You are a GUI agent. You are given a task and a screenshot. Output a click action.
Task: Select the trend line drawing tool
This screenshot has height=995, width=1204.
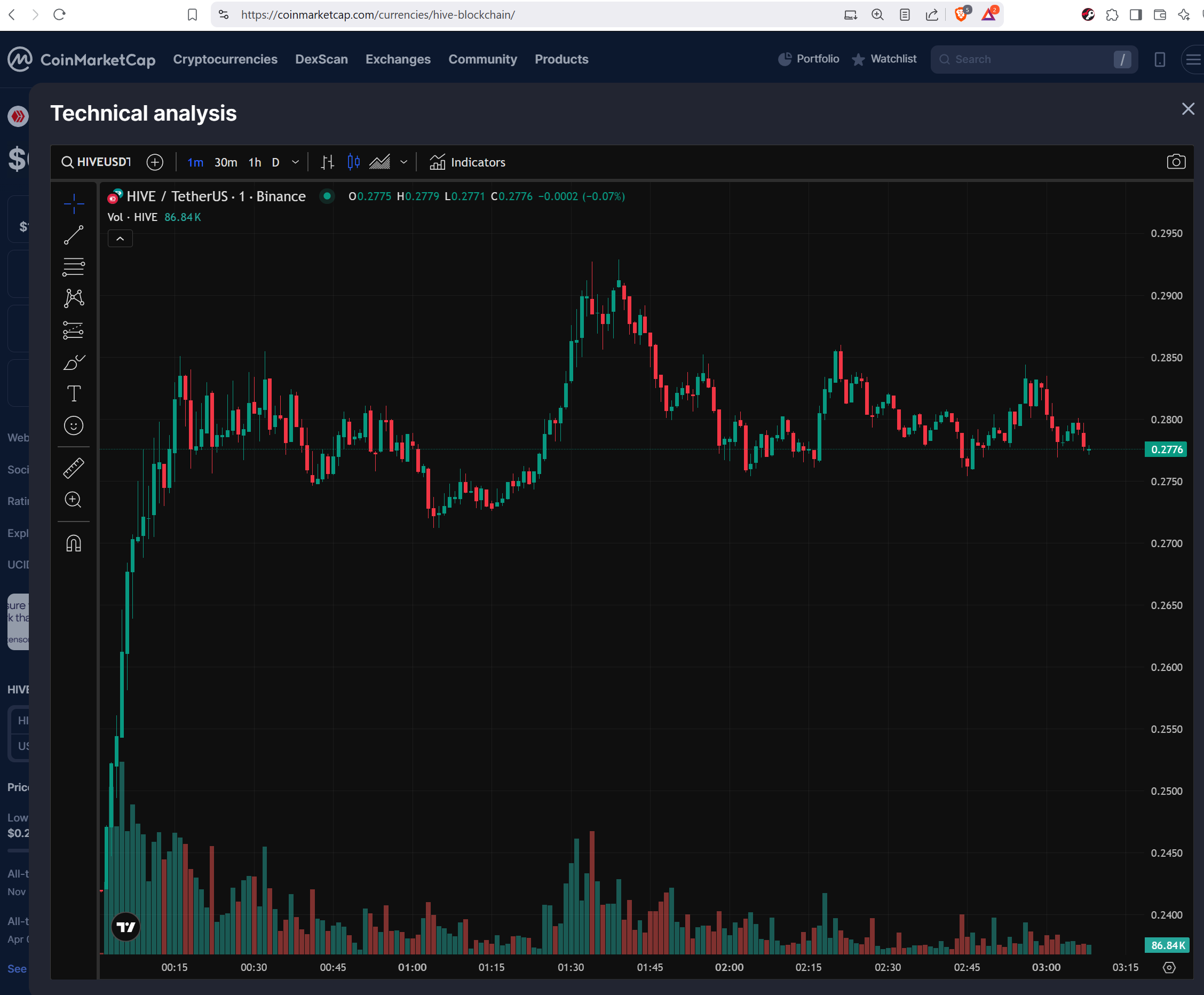pos(74,235)
